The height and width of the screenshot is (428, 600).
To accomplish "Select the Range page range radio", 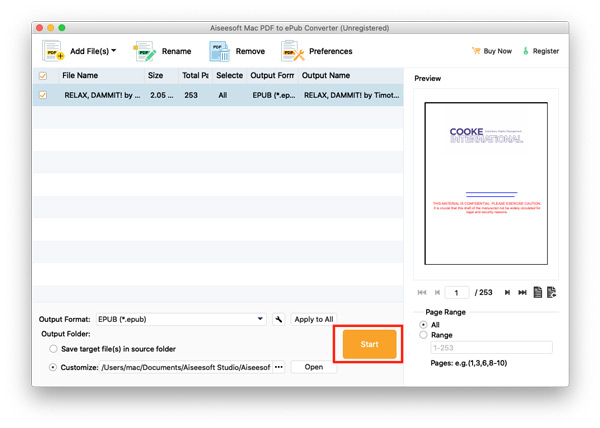I will click(x=423, y=335).
